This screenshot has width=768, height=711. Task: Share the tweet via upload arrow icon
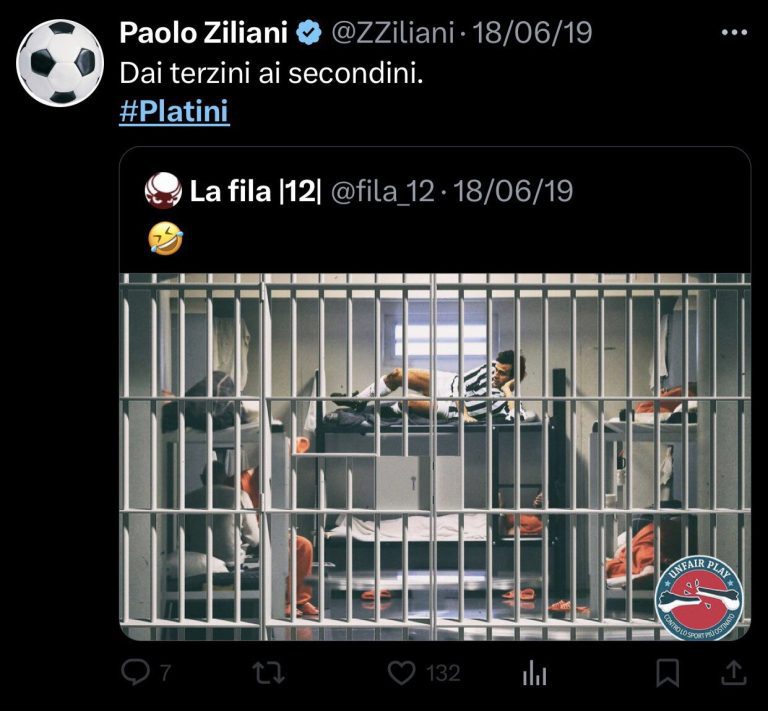(x=734, y=672)
